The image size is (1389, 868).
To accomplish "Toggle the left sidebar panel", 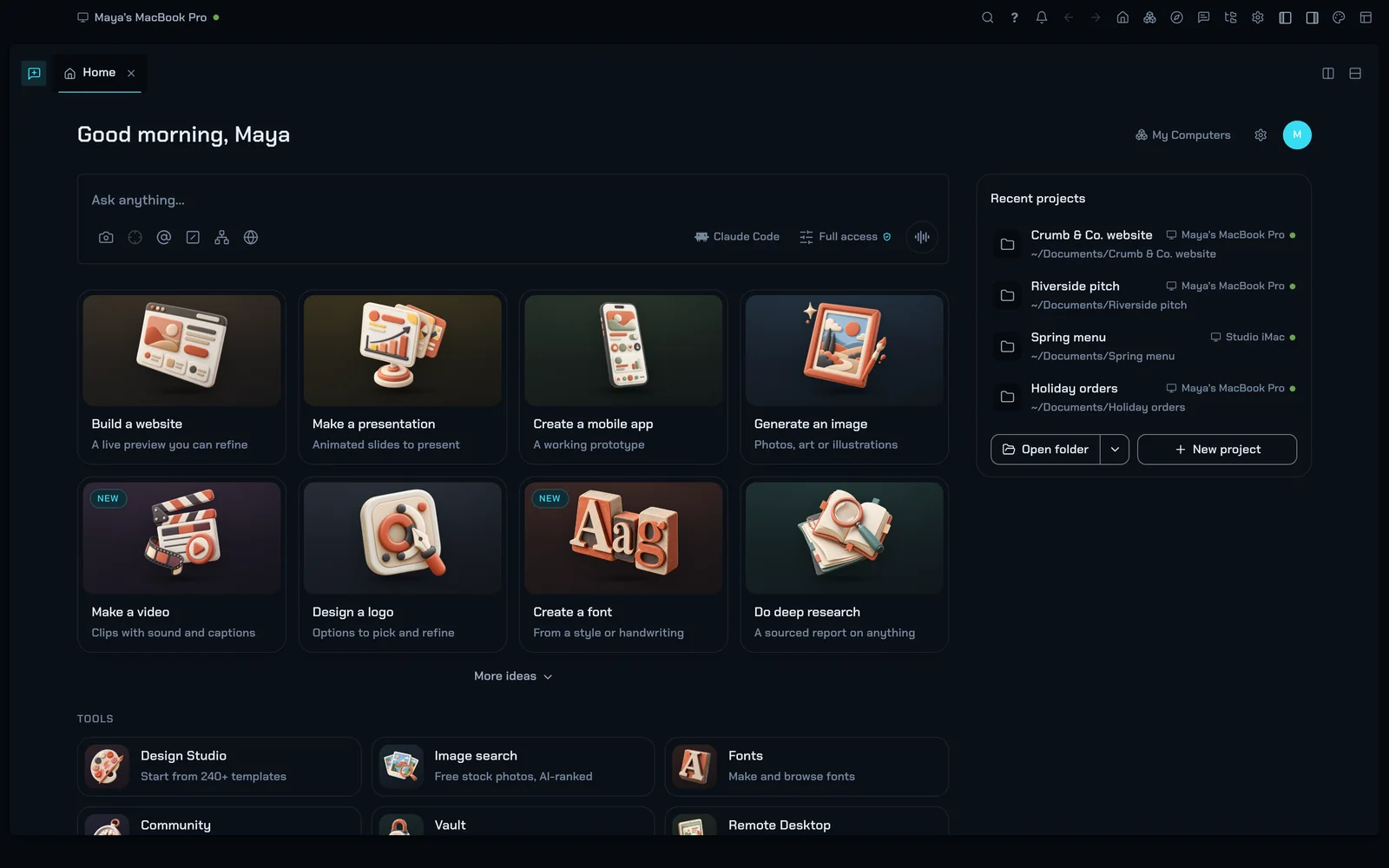I will click(1285, 17).
